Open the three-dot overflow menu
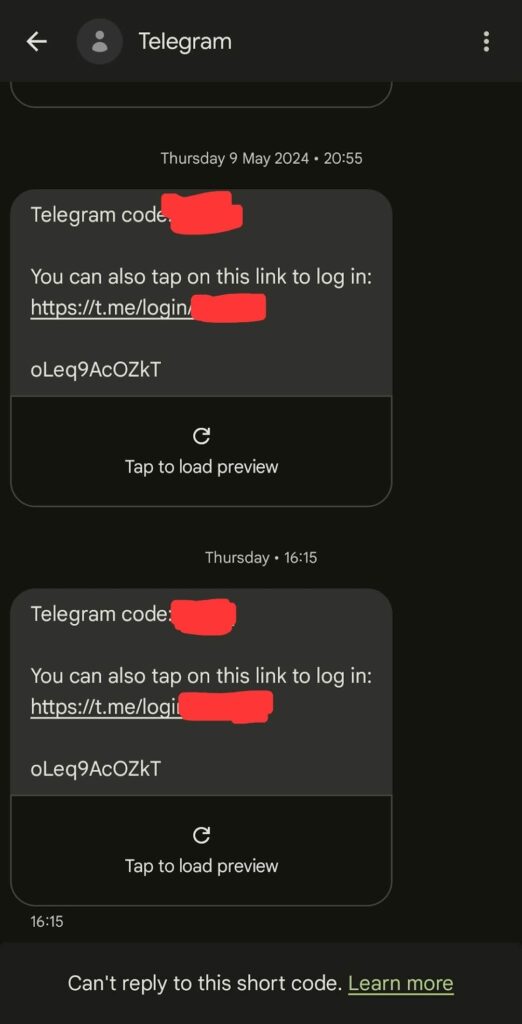This screenshot has height=1024, width=522. click(x=486, y=42)
